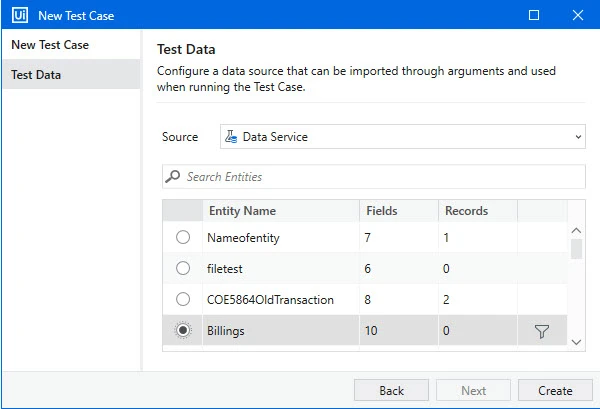Click the UiPath logo in title bar

click(x=20, y=15)
